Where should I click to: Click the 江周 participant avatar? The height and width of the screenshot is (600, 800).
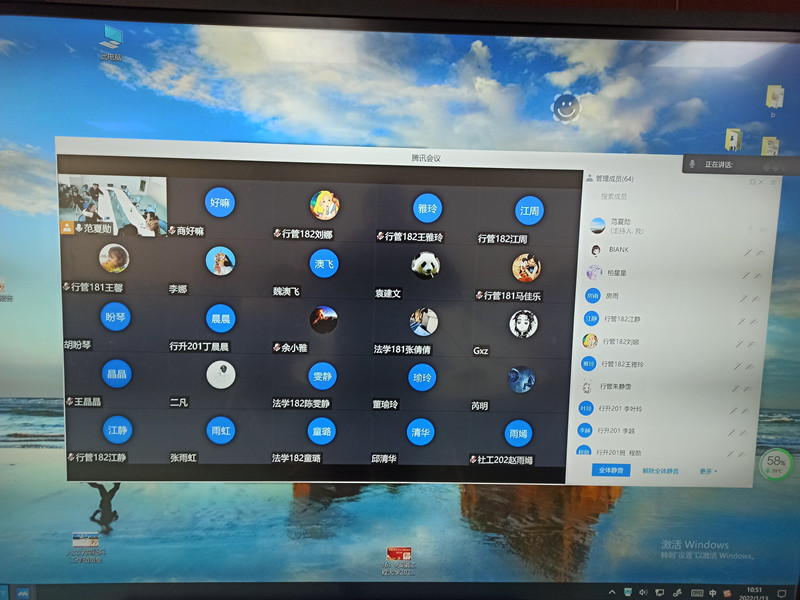pyautogui.click(x=529, y=211)
